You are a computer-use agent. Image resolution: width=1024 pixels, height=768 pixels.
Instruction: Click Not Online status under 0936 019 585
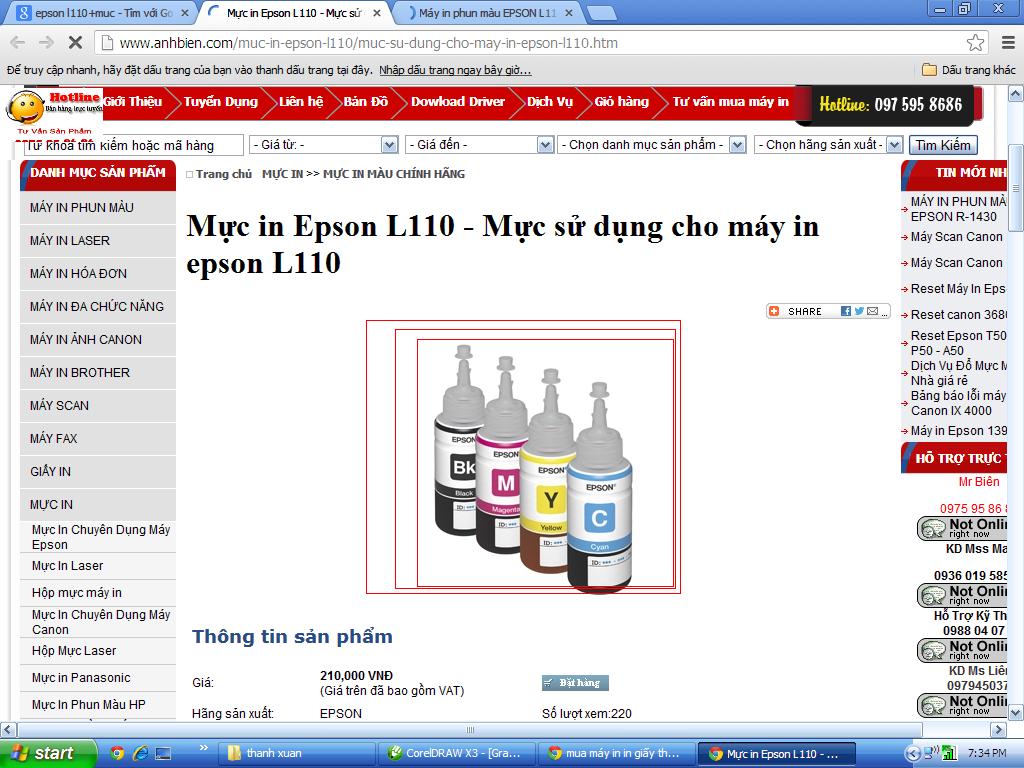pos(963,595)
